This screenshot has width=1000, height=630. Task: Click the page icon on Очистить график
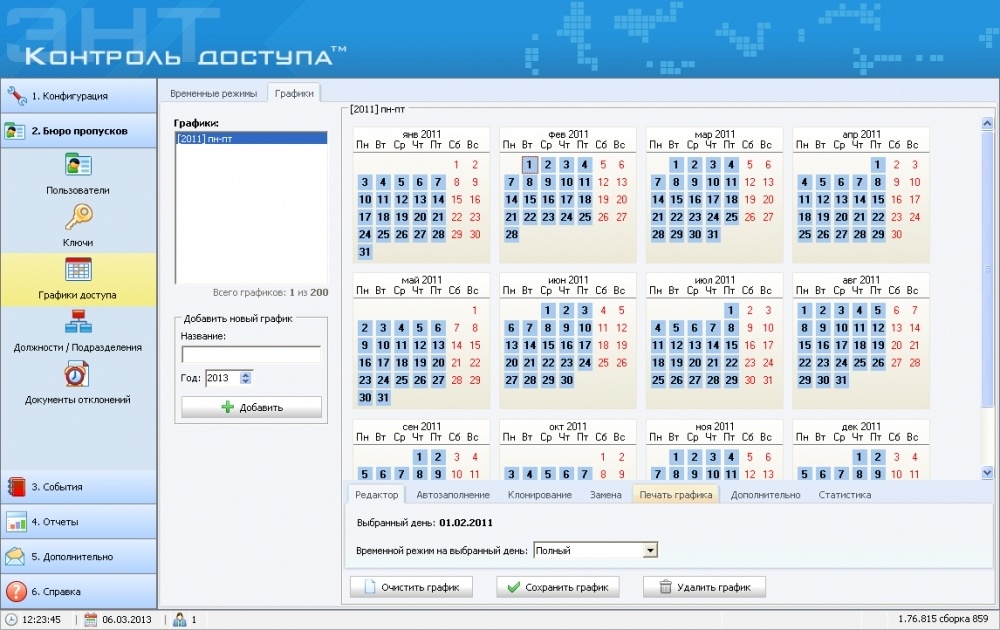point(369,587)
